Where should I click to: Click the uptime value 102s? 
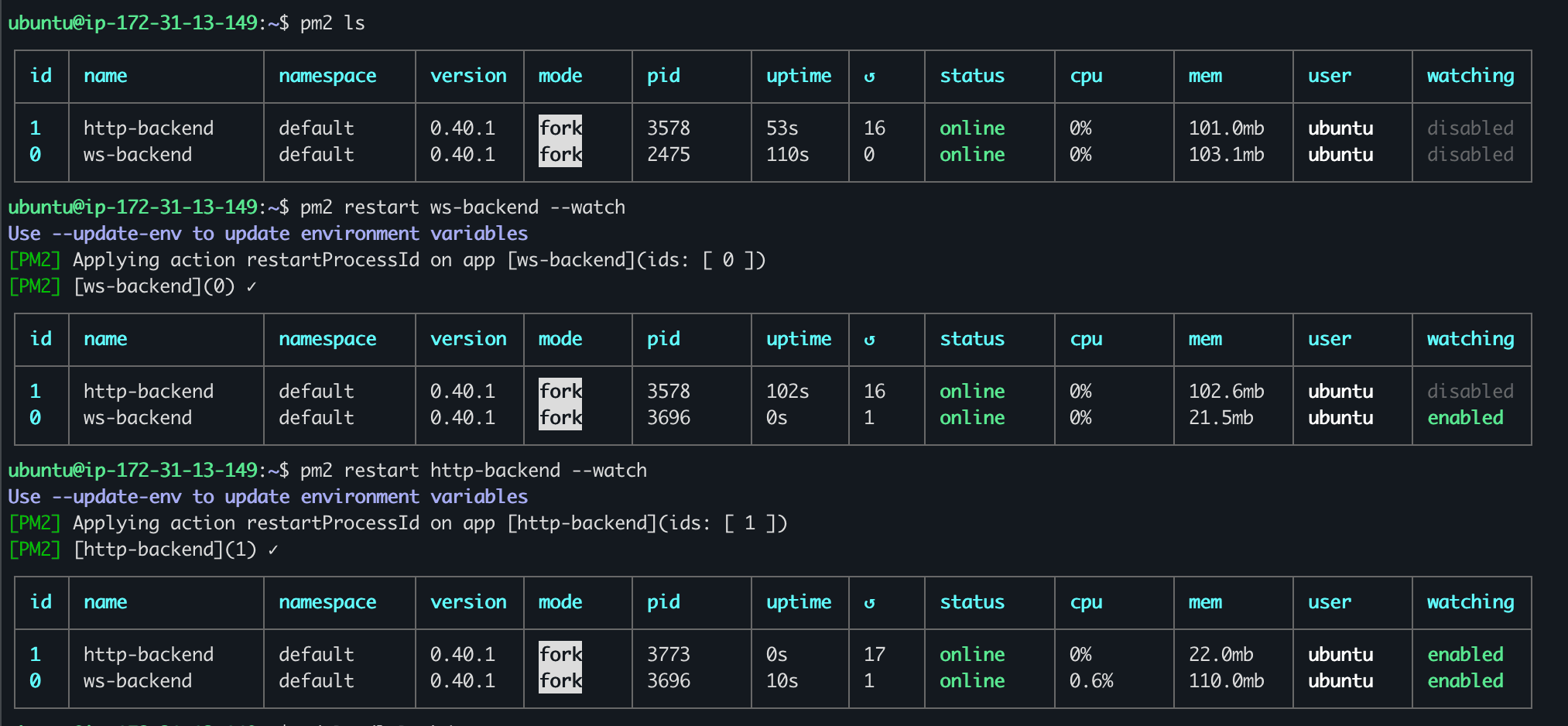(x=787, y=391)
